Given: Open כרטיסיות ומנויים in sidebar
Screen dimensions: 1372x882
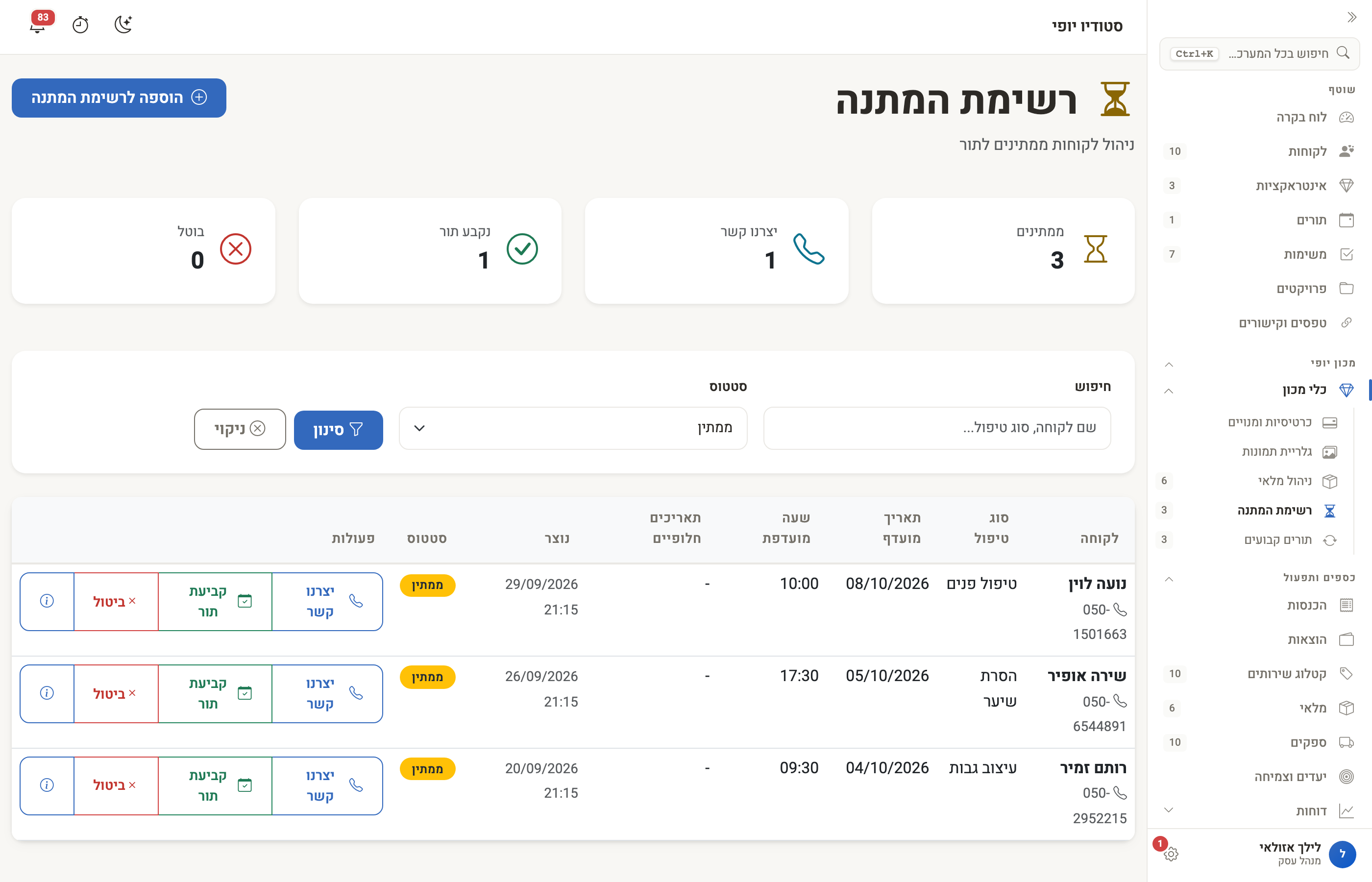Looking at the screenshot, I should pos(1251,423).
